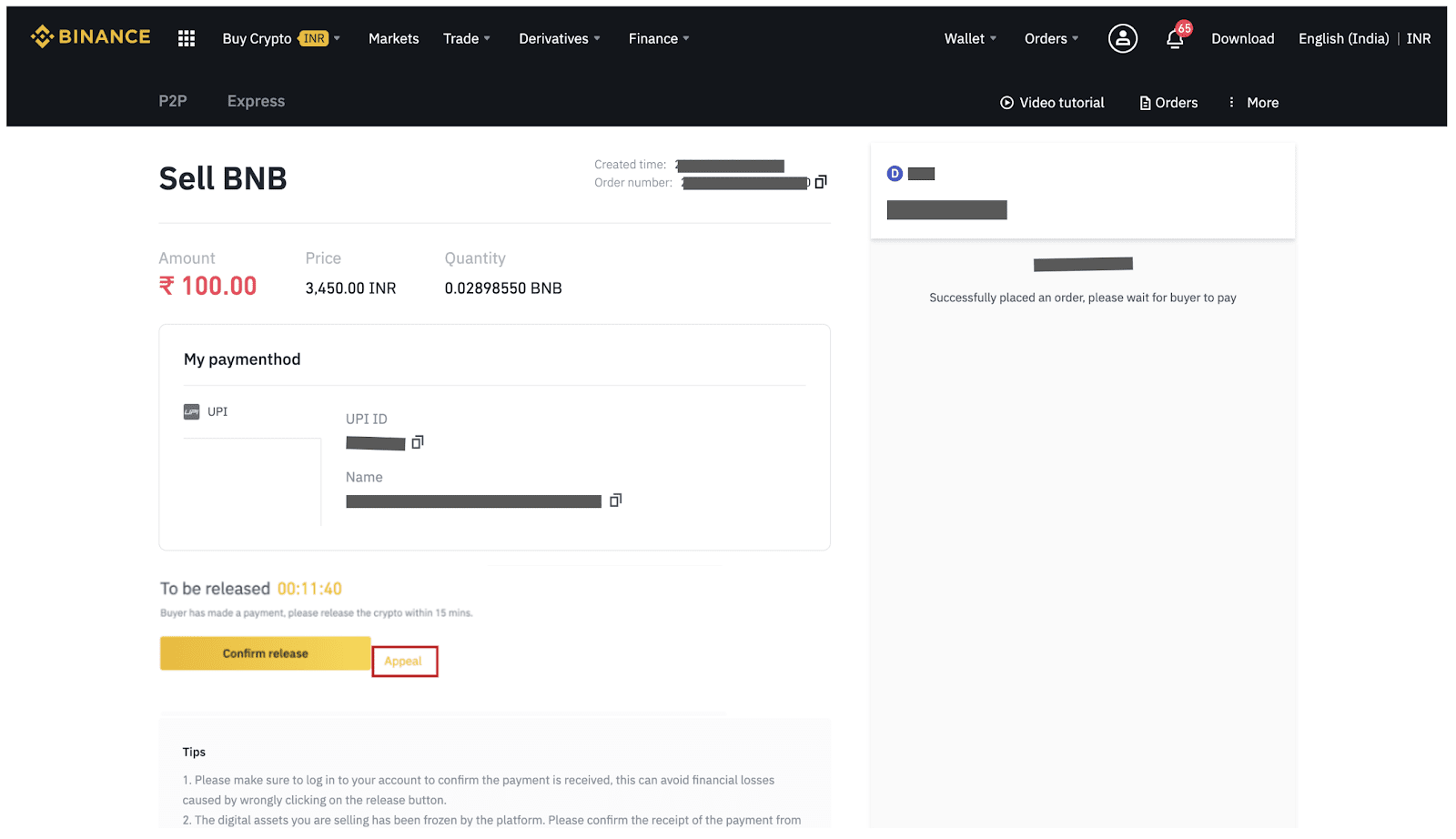
Task: Click the countdown timer 00:11:40
Action: click(x=309, y=589)
